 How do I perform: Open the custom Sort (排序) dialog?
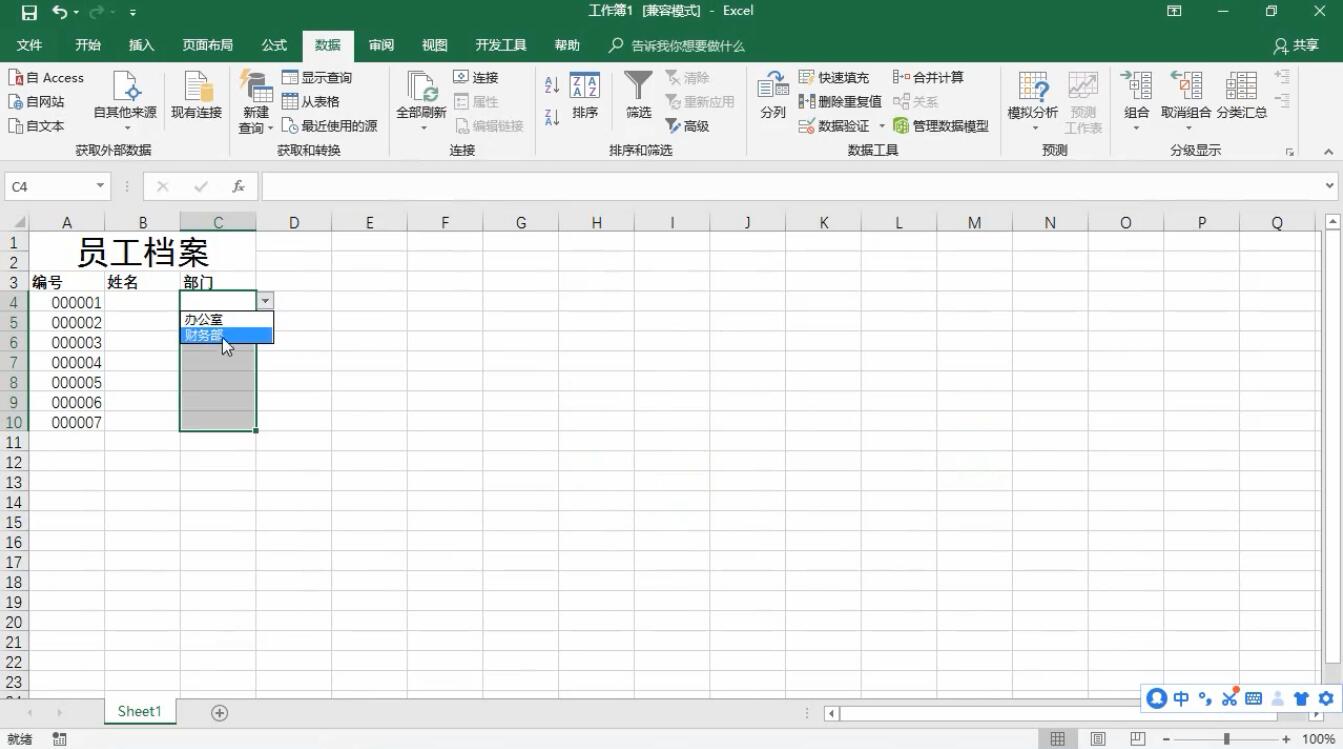tap(585, 97)
